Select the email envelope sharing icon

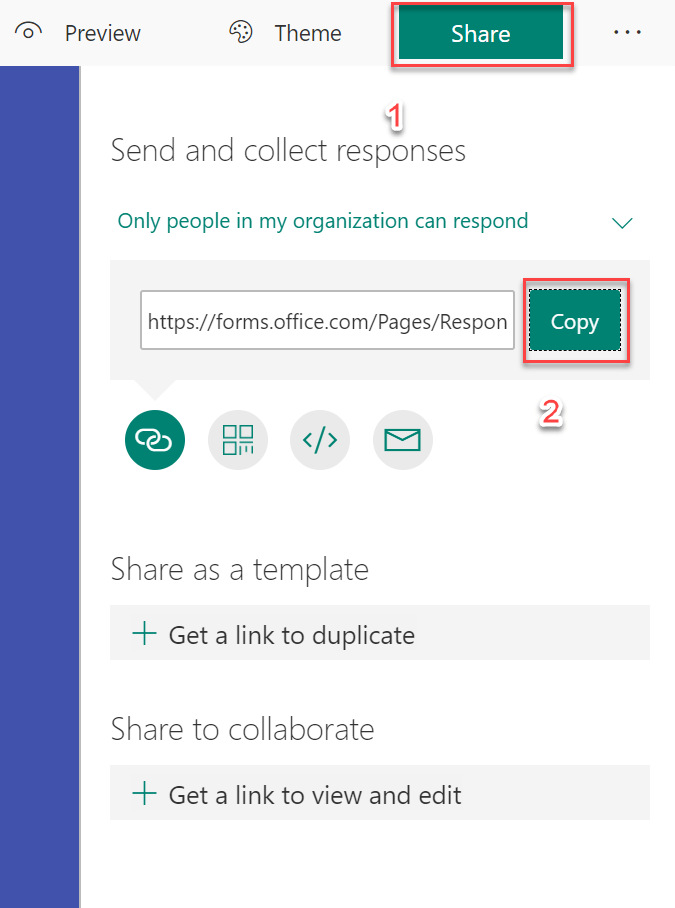[402, 439]
